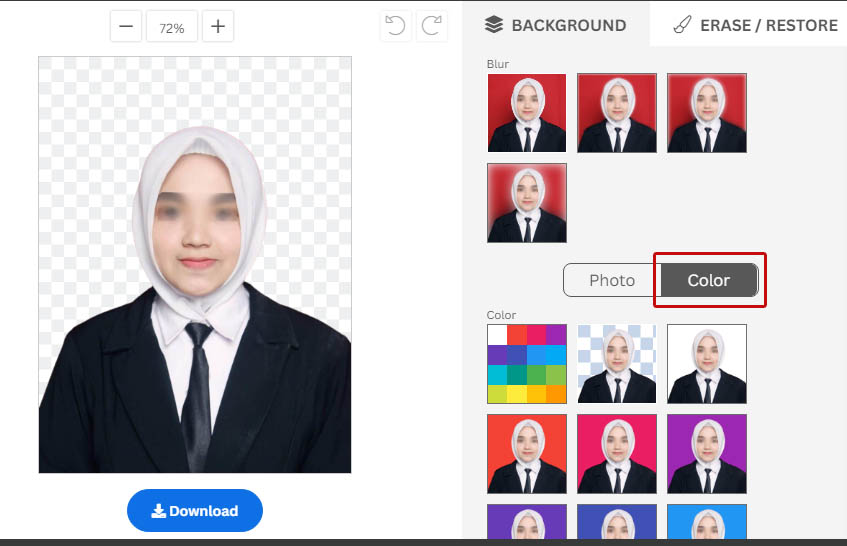
Task: Apply the magenta-purple background color
Action: click(707, 454)
